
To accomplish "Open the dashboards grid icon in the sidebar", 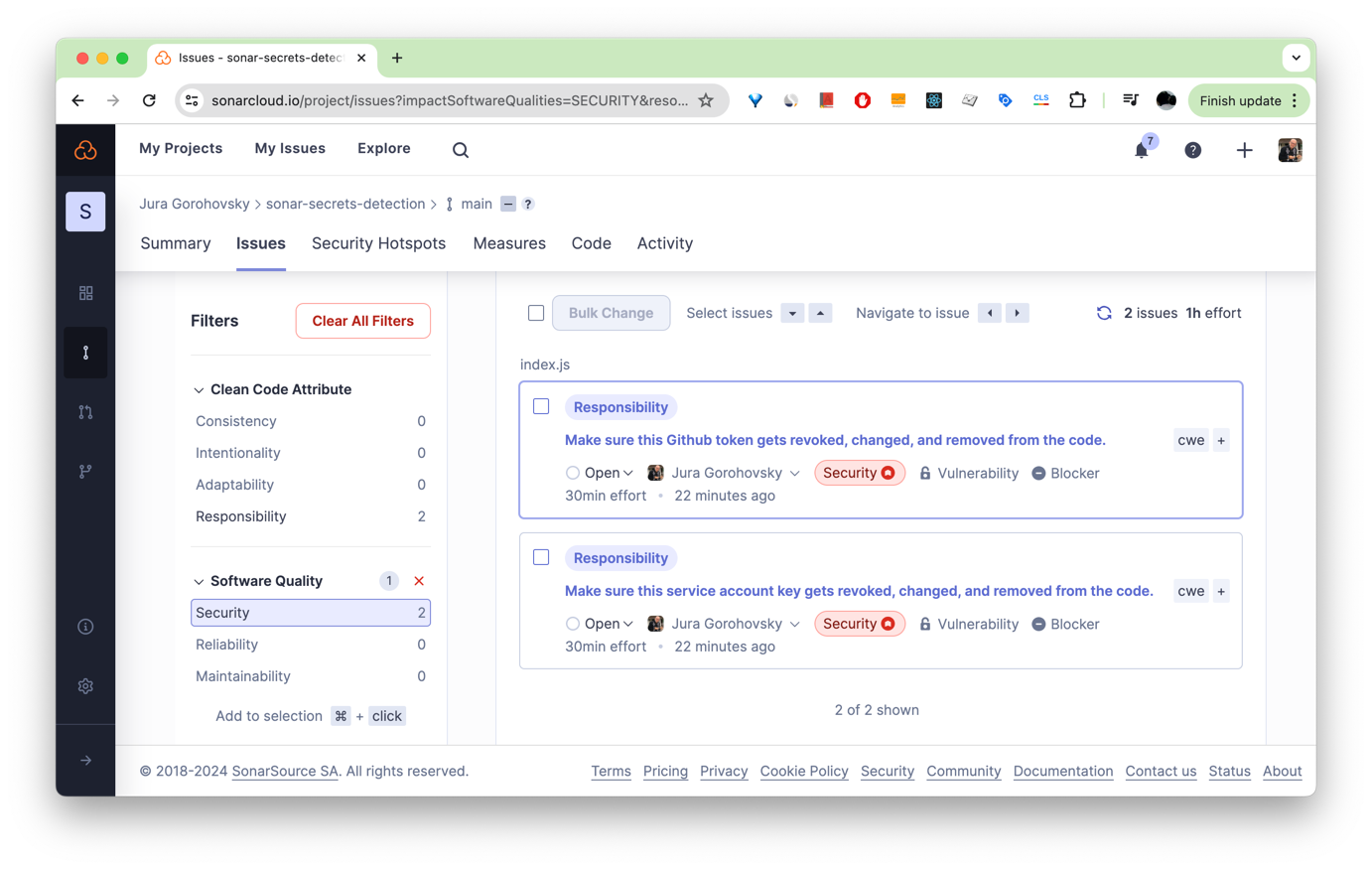I will pyautogui.click(x=85, y=293).
